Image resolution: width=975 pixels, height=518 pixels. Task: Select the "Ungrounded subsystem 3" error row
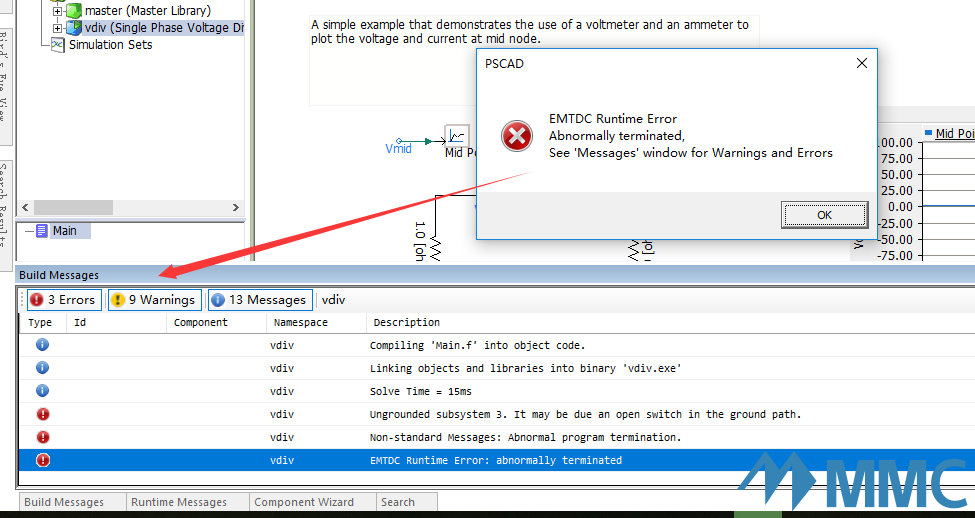pyautogui.click(x=497, y=414)
